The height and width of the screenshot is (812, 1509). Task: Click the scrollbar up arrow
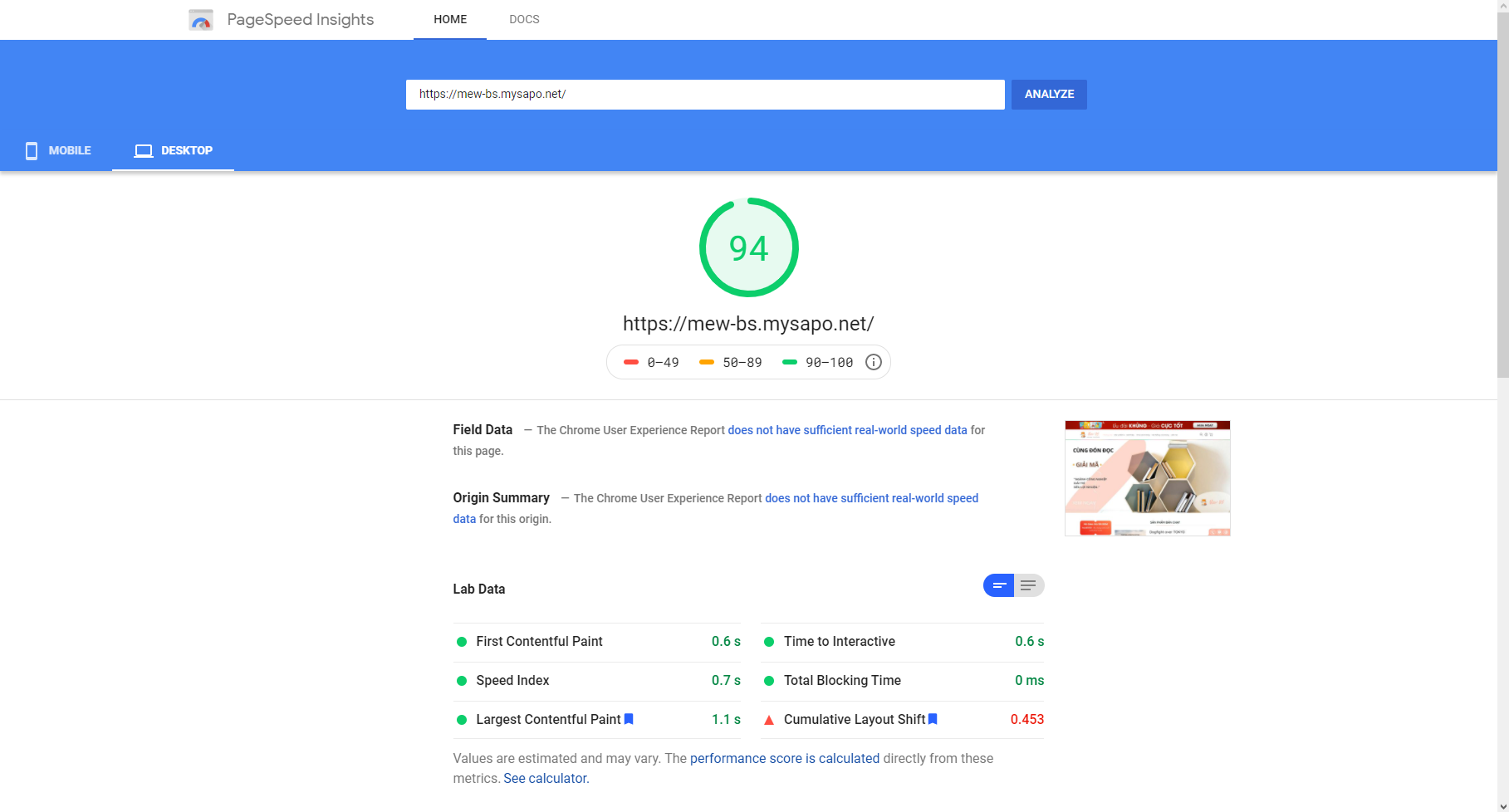click(x=1503, y=5)
